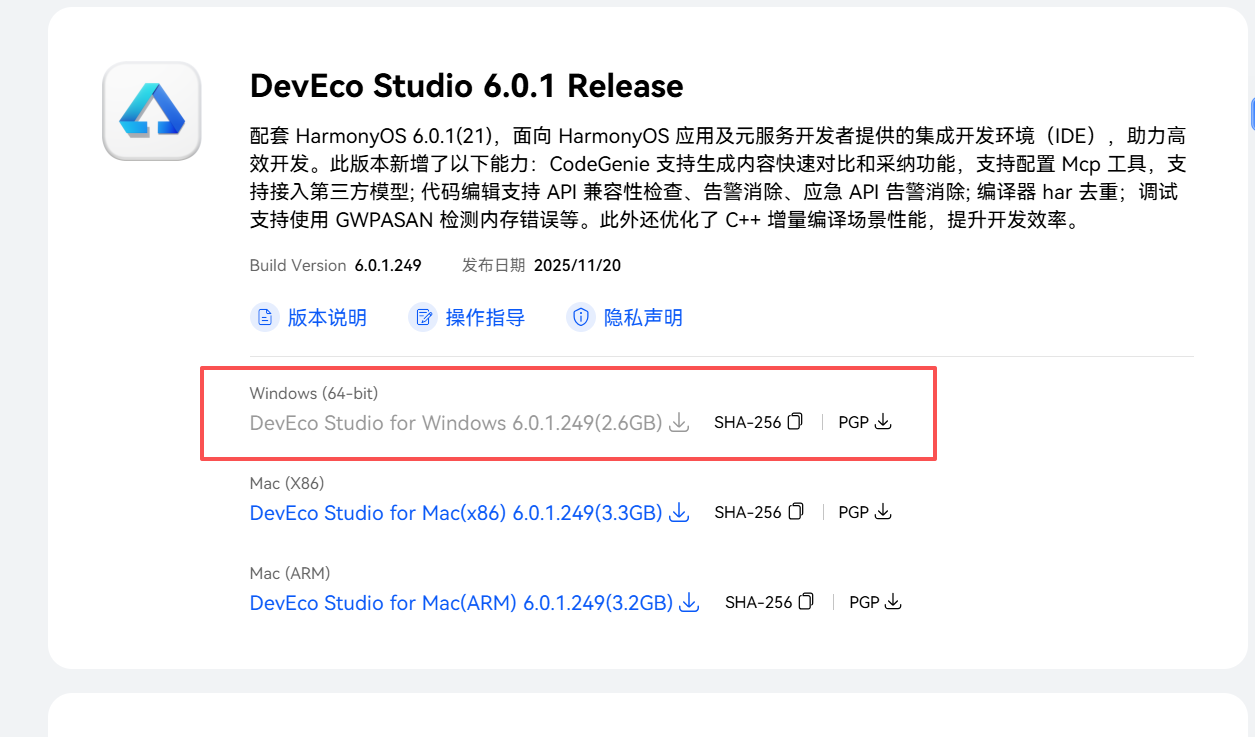This screenshot has width=1255, height=737.
Task: Click download arrow icon for Mac(ARM) package
Action: [689, 603]
